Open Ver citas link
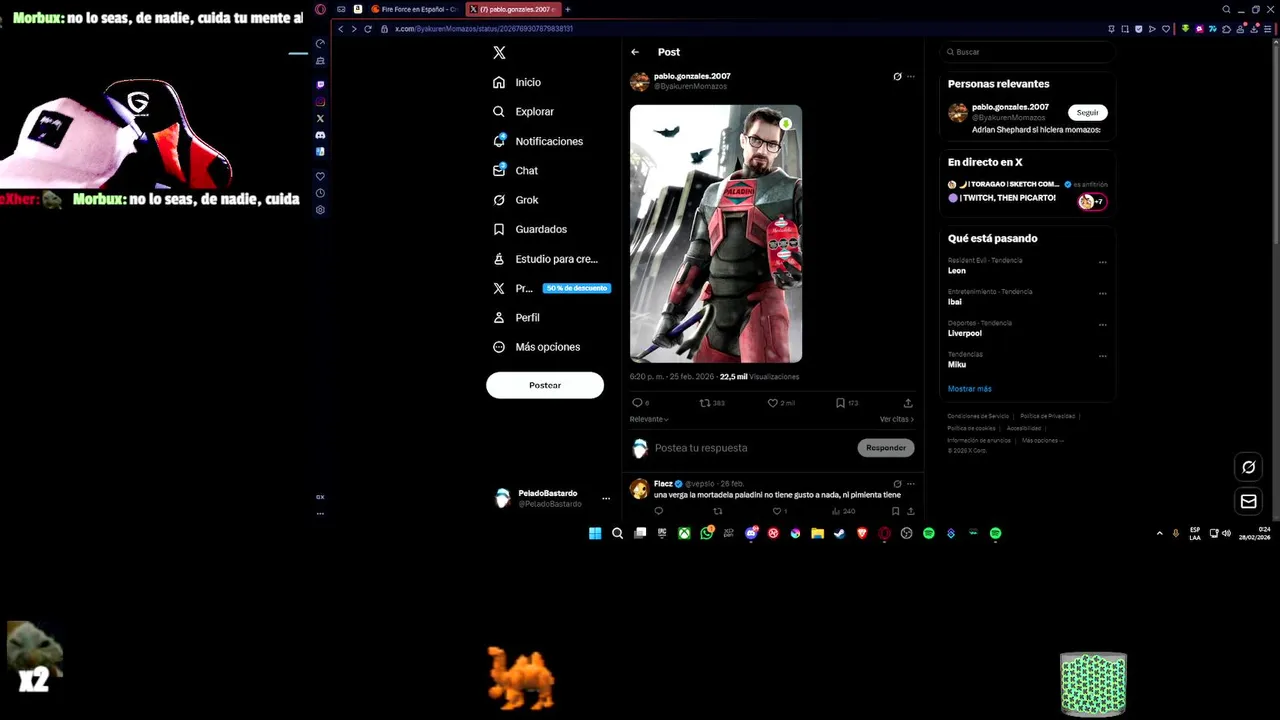Screen dimensions: 1280x720 pos(897,419)
